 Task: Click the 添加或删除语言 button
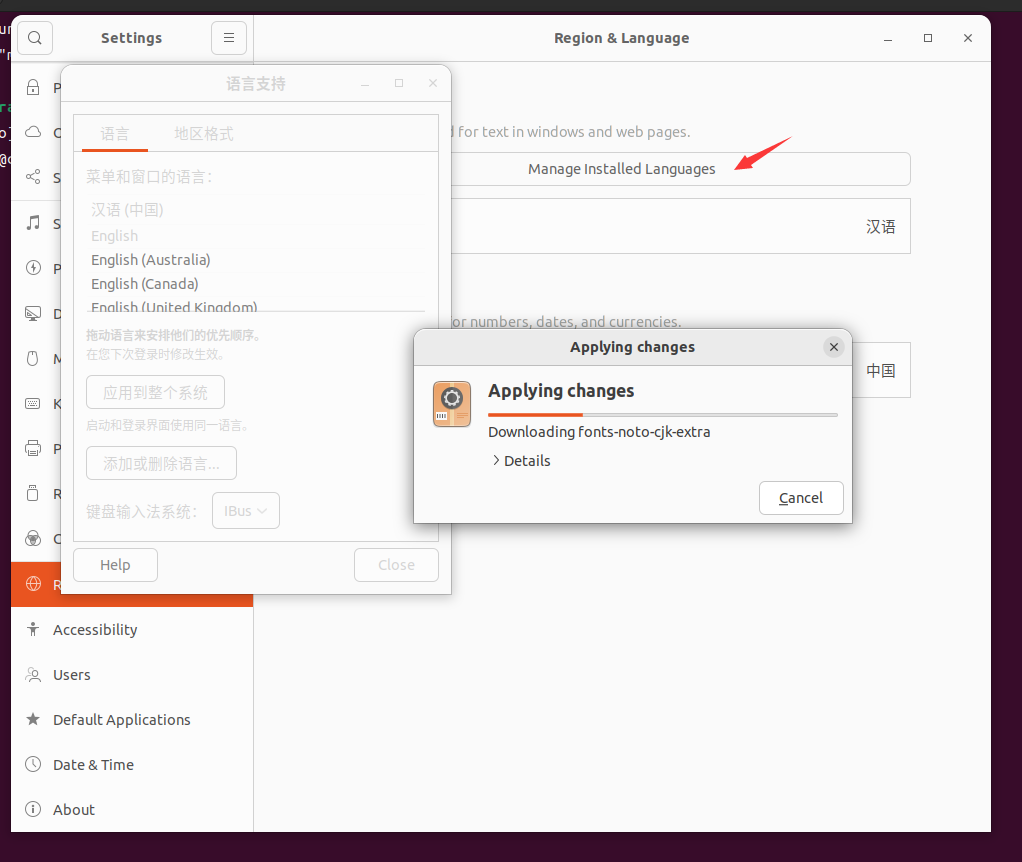[x=161, y=464]
